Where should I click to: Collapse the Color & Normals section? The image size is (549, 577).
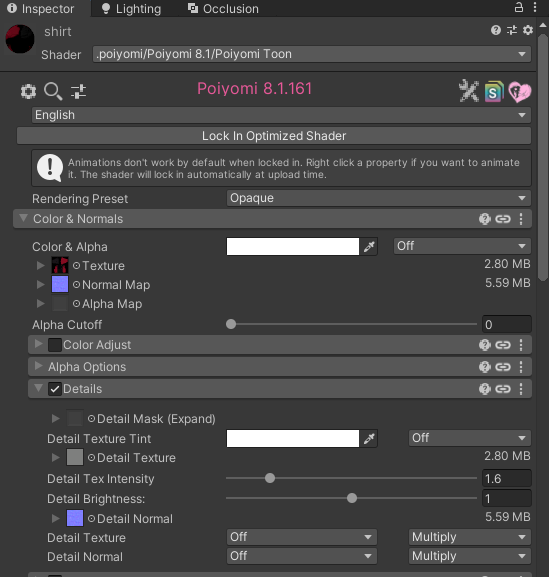23,218
